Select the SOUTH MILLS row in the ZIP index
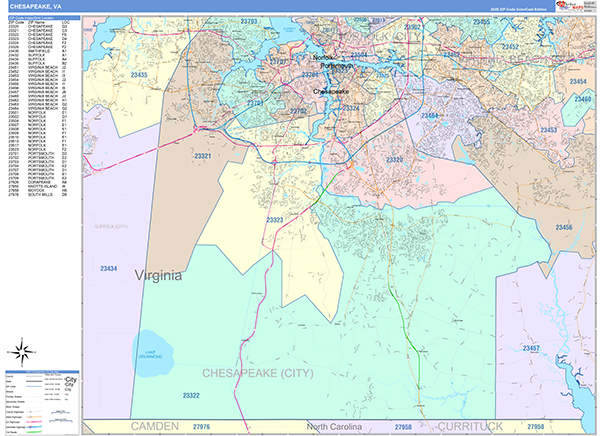Image resolution: width=600 pixels, height=436 pixels. 38,194
